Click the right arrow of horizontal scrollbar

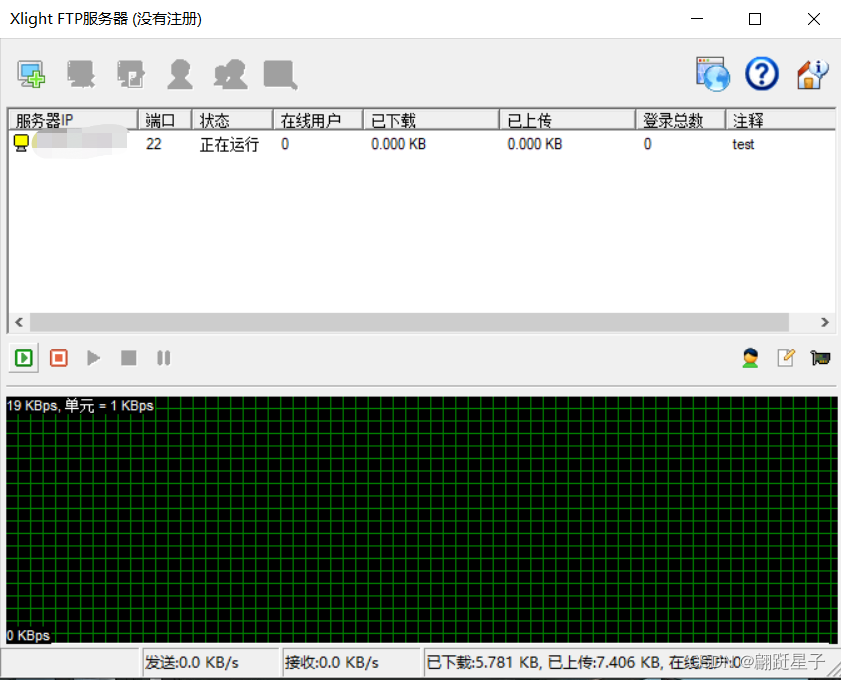coord(825,322)
